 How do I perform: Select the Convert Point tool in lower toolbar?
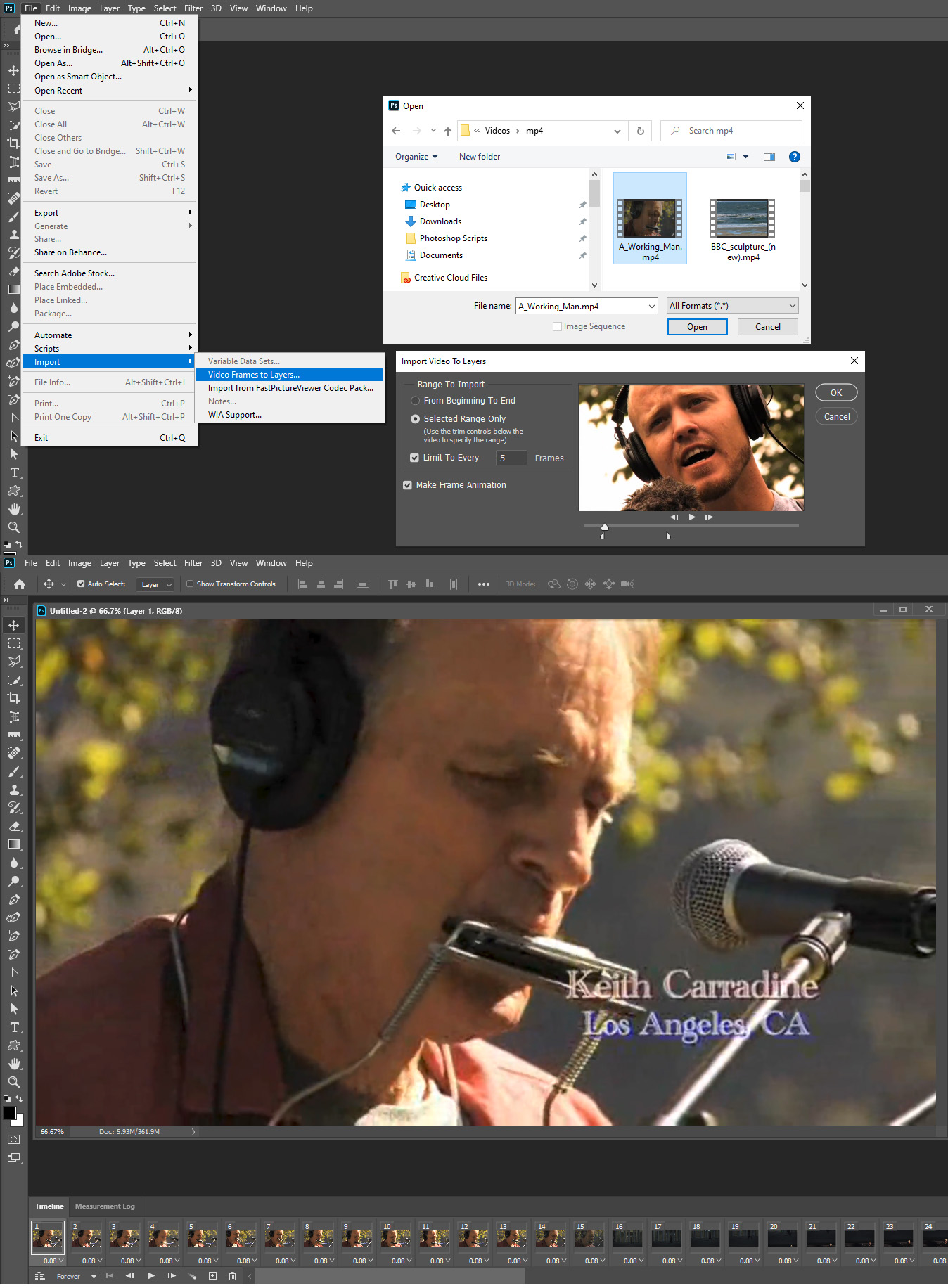(14, 972)
